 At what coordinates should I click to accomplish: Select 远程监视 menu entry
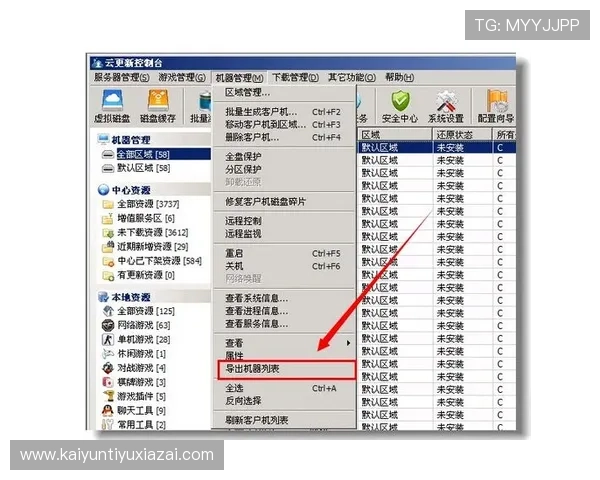point(284,233)
